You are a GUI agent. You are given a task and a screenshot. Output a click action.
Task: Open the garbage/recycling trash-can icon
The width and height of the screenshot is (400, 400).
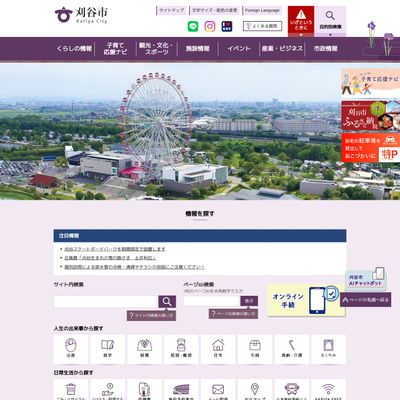point(71,390)
